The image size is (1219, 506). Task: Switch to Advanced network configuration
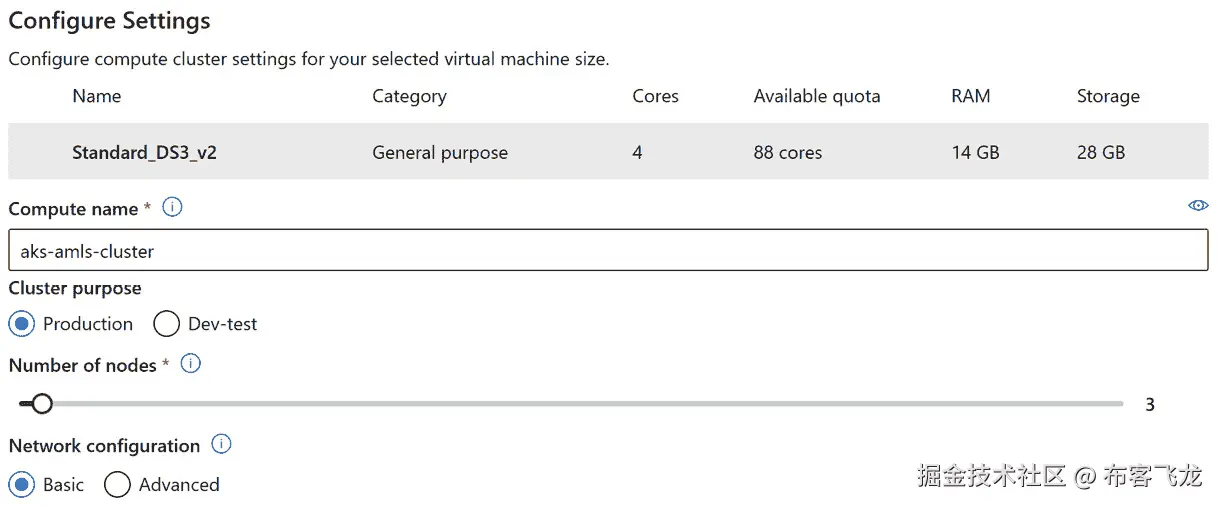click(x=117, y=485)
